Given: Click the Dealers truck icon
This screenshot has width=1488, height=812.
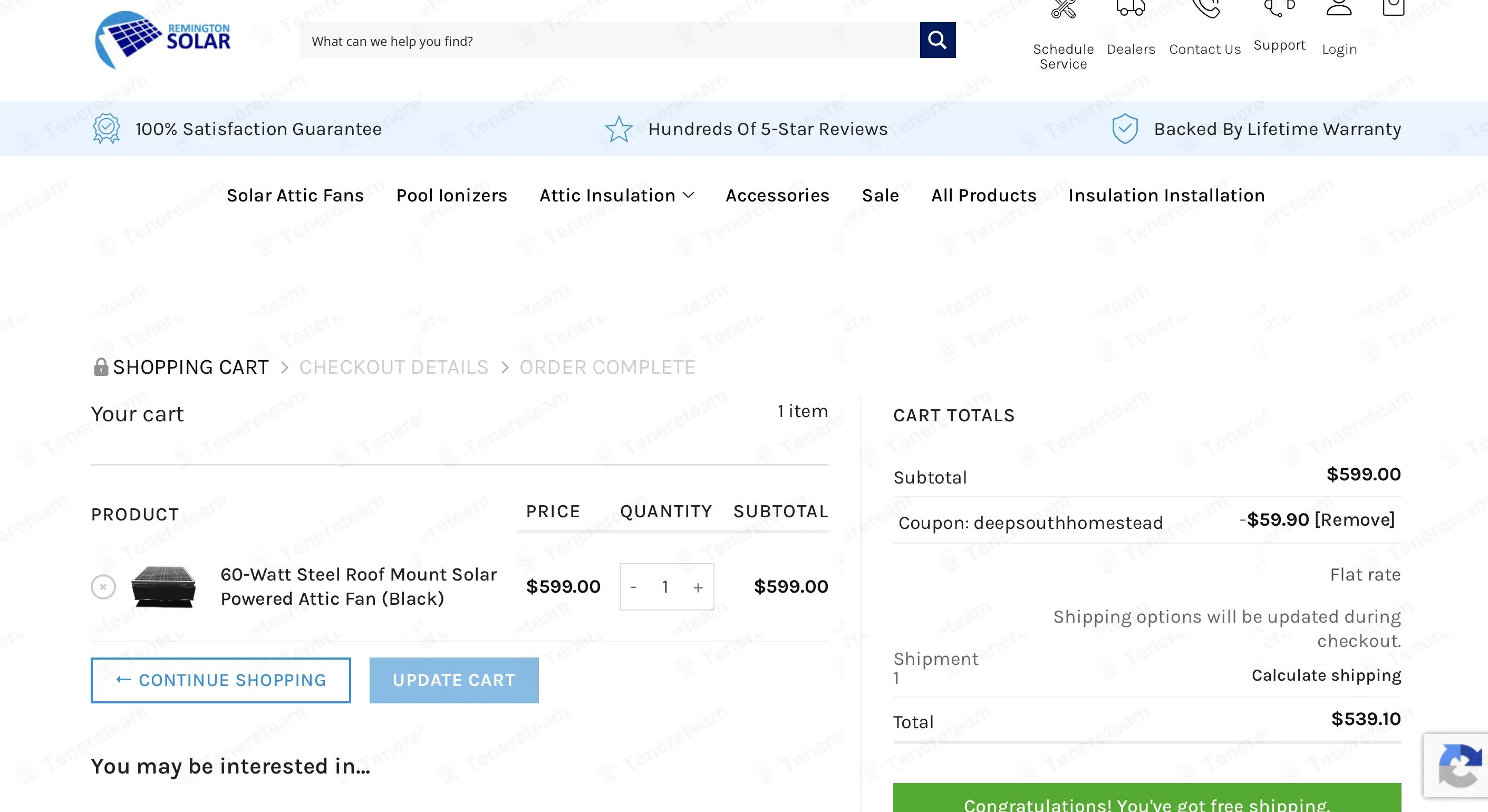Looking at the screenshot, I should pyautogui.click(x=1131, y=7).
